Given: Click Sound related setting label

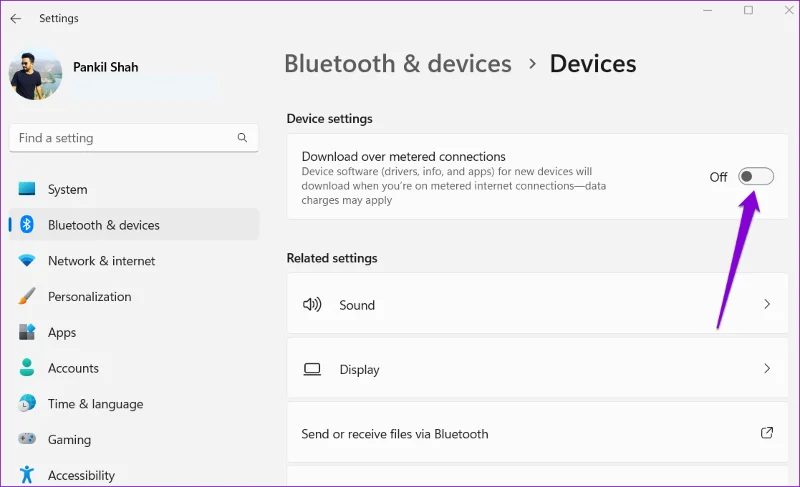Looking at the screenshot, I should (357, 305).
